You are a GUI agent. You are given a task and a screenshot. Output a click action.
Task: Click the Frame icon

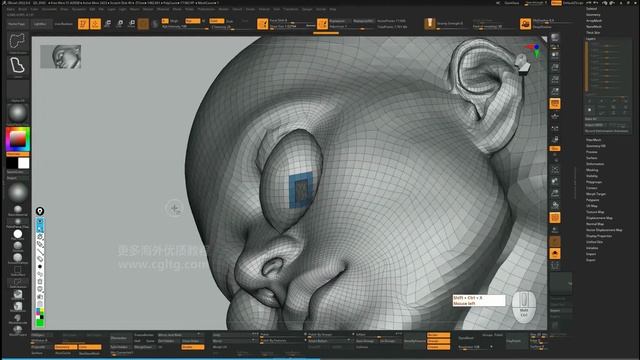coord(555,169)
